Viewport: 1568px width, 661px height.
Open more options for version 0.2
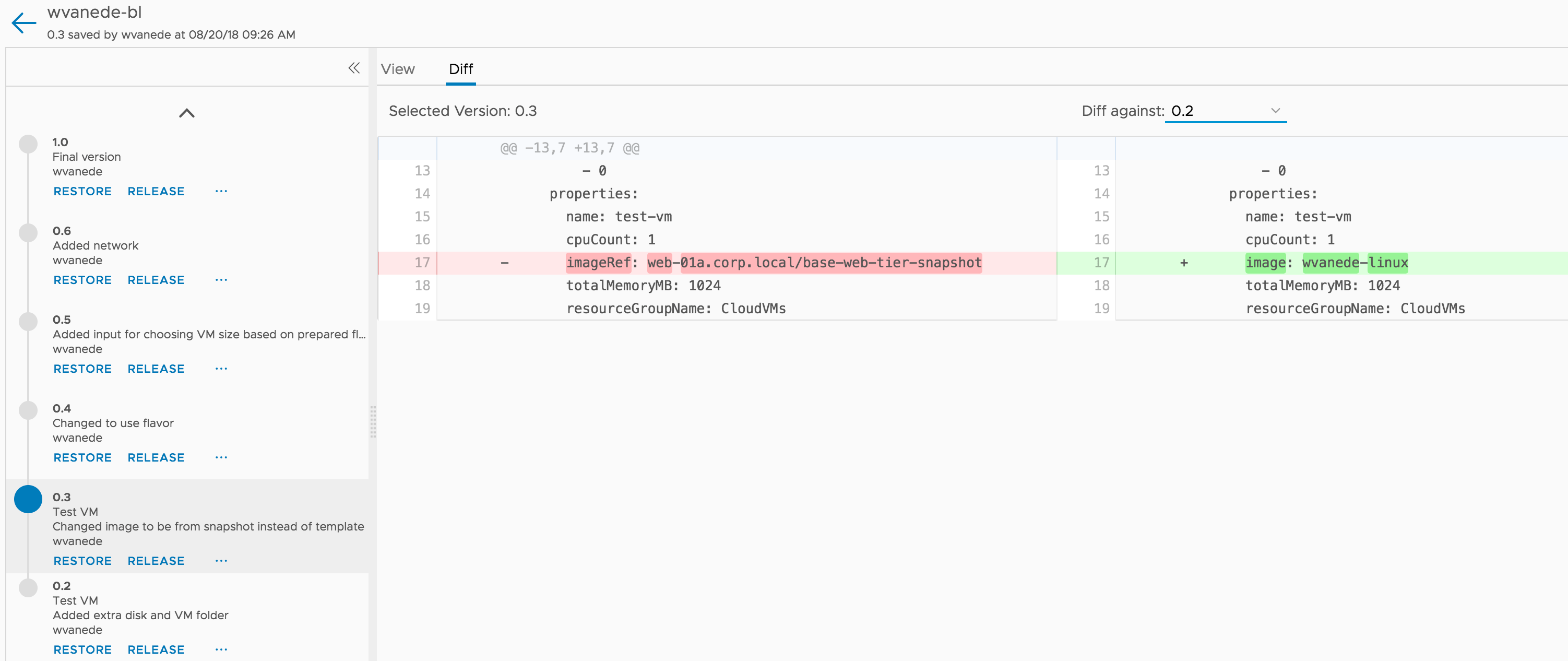click(x=221, y=650)
